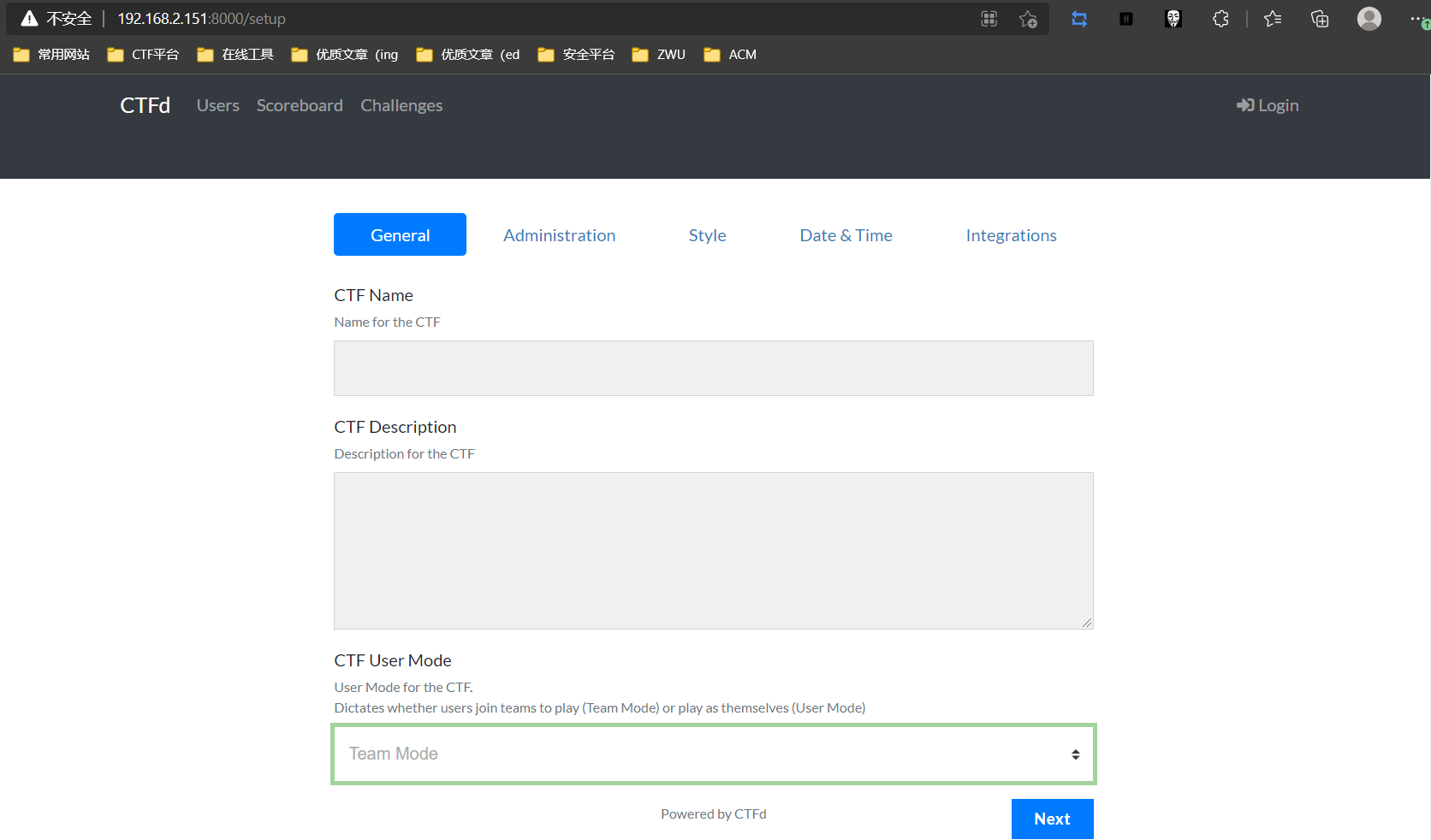Open the CTF平台 bookmarks folder
The width and height of the screenshot is (1431, 840).
pos(143,55)
